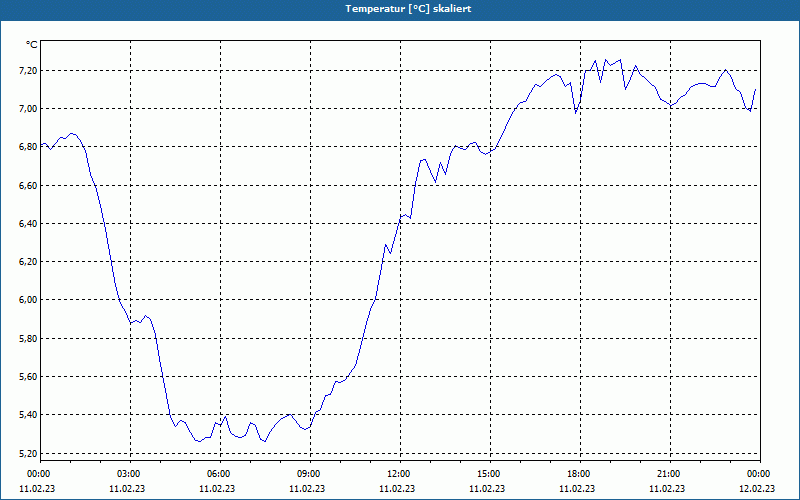This screenshot has width=800, height=500.
Task: Click the 12.02.23 date label
Action: 757,489
